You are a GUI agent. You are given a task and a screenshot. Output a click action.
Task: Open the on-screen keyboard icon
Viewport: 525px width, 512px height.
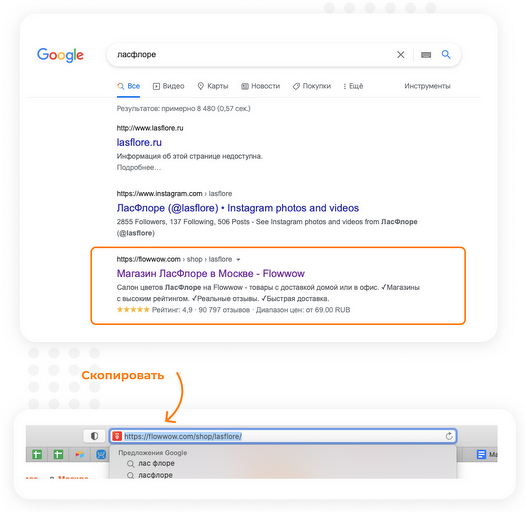[426, 55]
